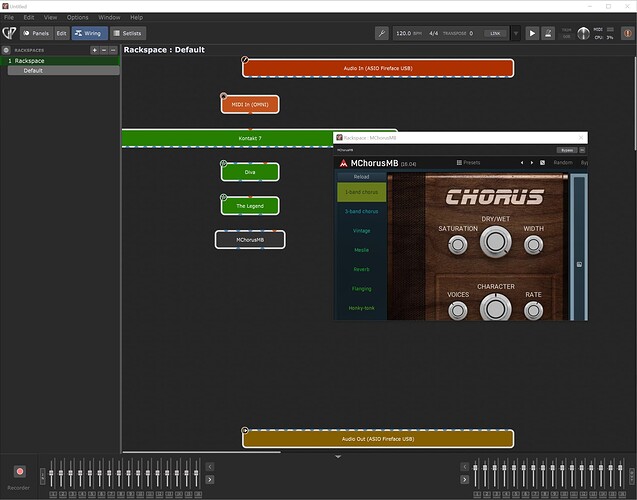Show next output fader bank
637x500 pixels.
coord(465,480)
